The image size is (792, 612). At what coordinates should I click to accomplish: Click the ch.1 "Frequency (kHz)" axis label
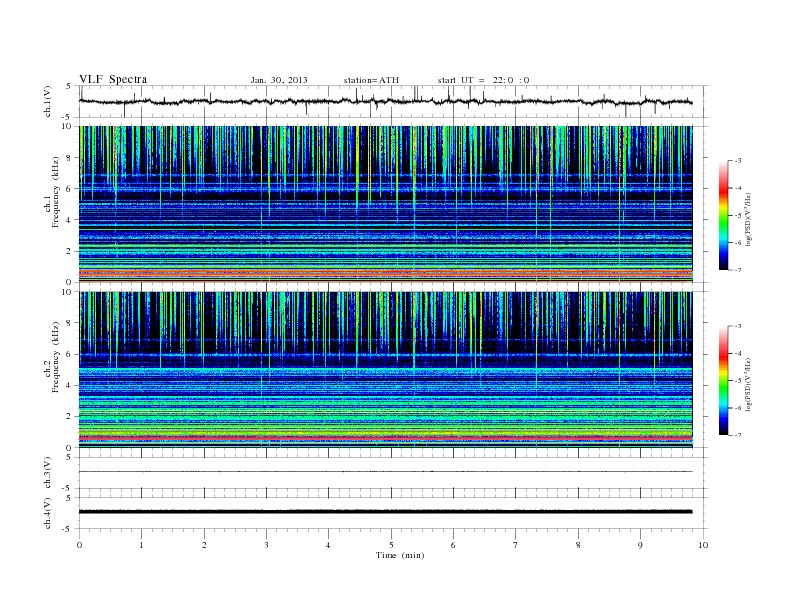pyautogui.click(x=56, y=192)
